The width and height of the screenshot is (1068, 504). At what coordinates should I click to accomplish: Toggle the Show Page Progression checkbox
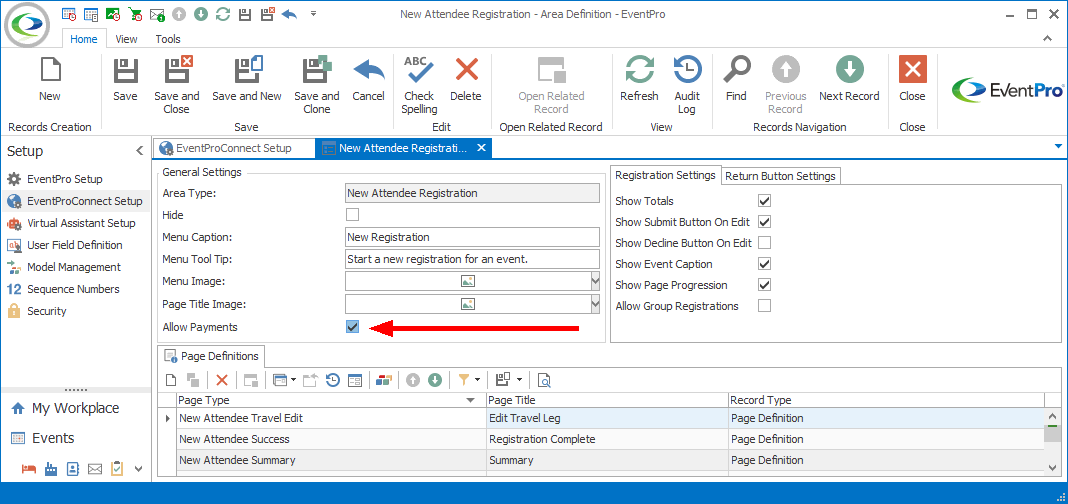click(764, 285)
